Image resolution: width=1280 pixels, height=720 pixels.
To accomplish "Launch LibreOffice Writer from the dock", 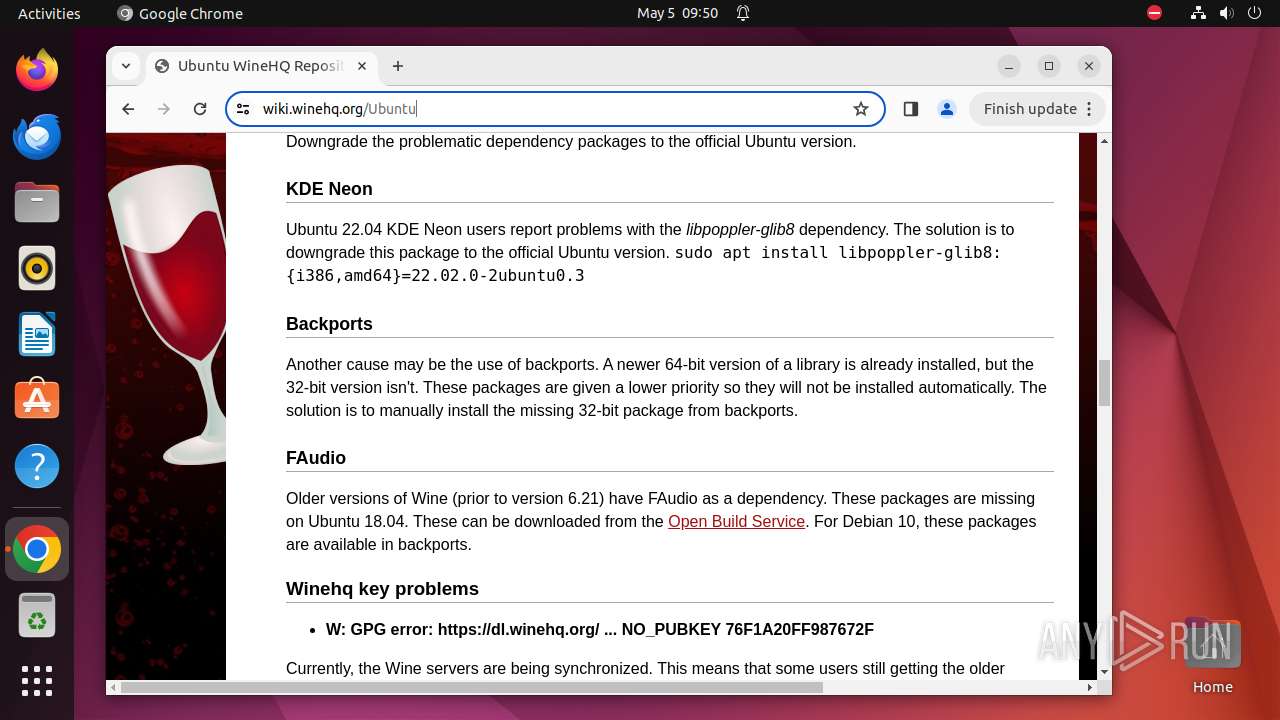I will [37, 335].
